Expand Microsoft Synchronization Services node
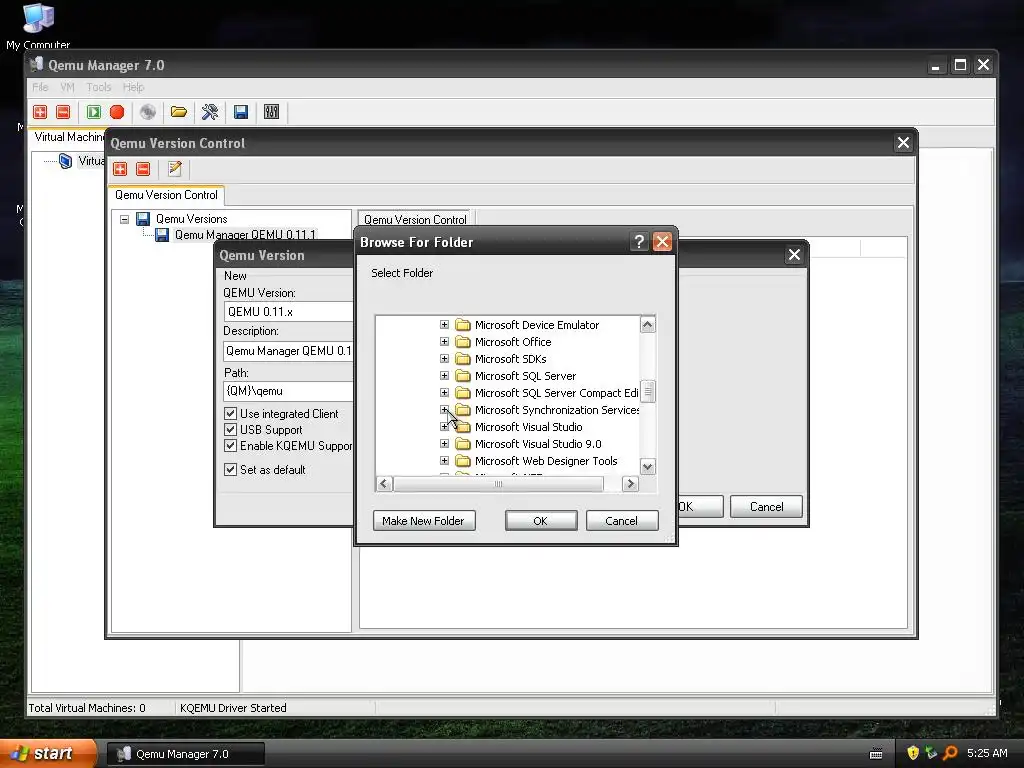Screen dimensions: 1024x768 [x=444, y=409]
